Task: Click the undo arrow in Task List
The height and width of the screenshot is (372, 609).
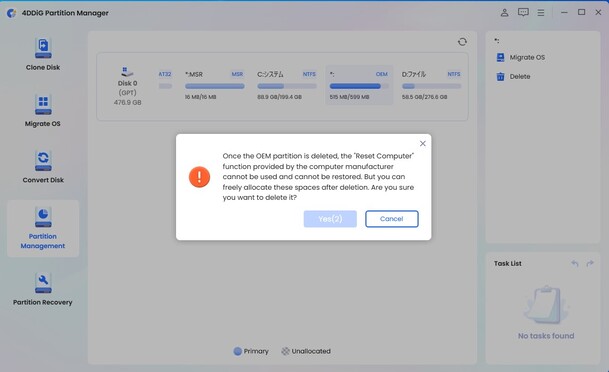Action: pos(575,264)
